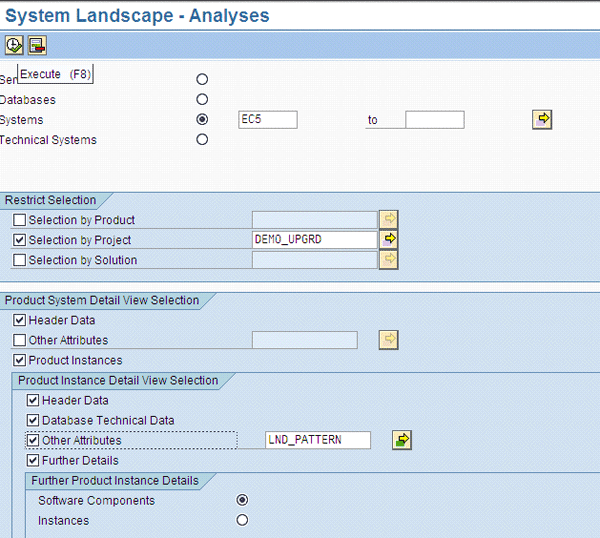Screen dimensions: 600x538
Task: Select the Instances radio button
Action: (x=242, y=520)
